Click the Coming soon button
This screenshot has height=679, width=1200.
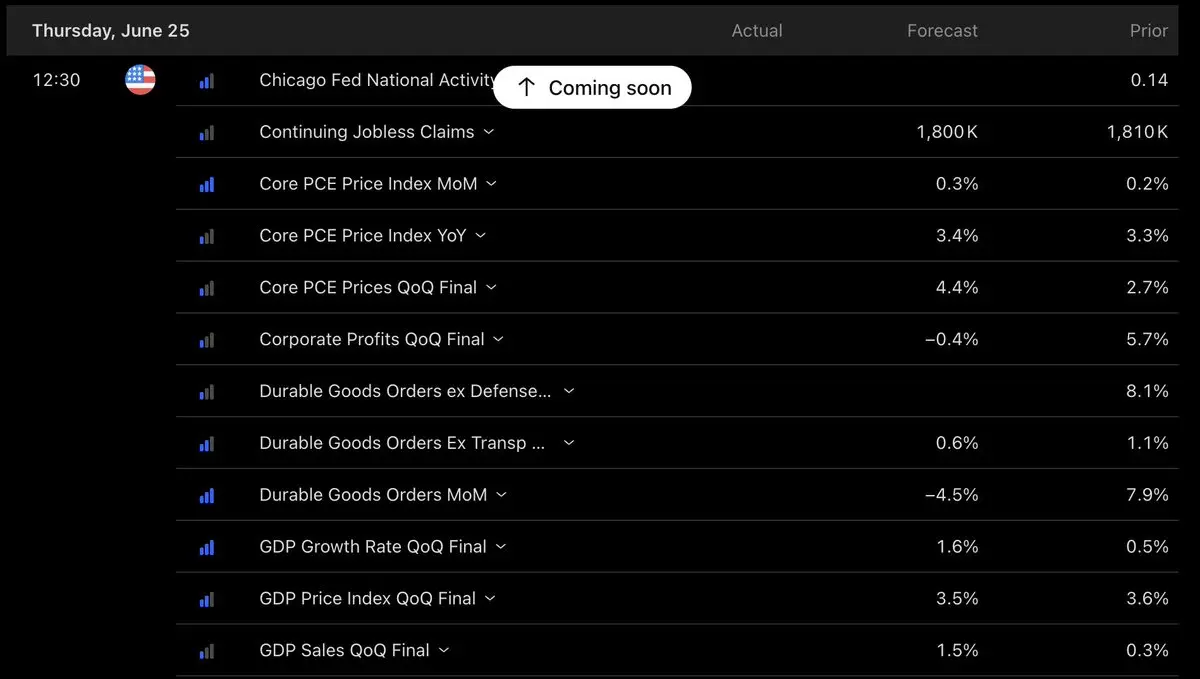(592, 87)
